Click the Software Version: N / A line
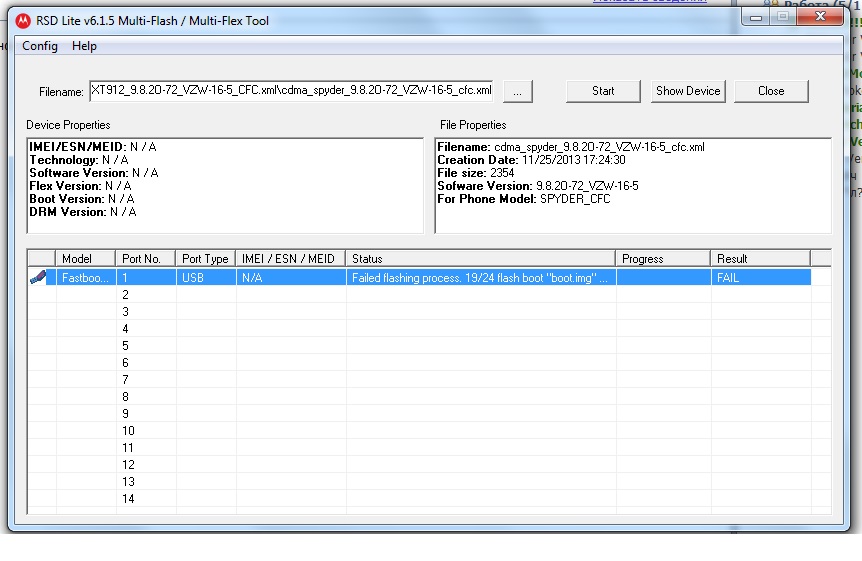Viewport: 862px width, 561px height. pos(93,173)
